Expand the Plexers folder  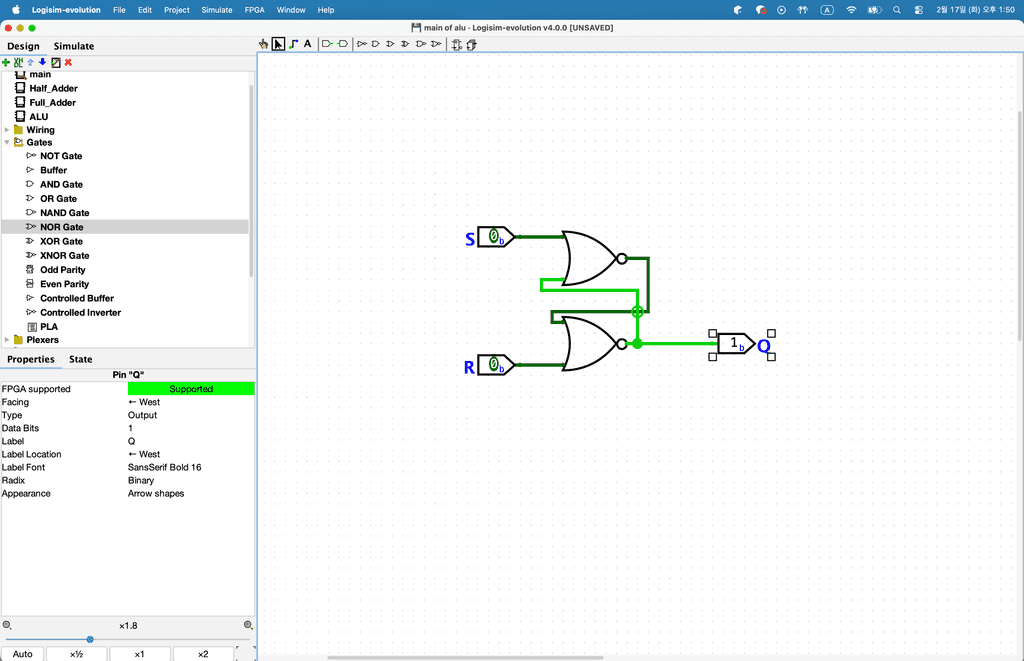coord(7,340)
